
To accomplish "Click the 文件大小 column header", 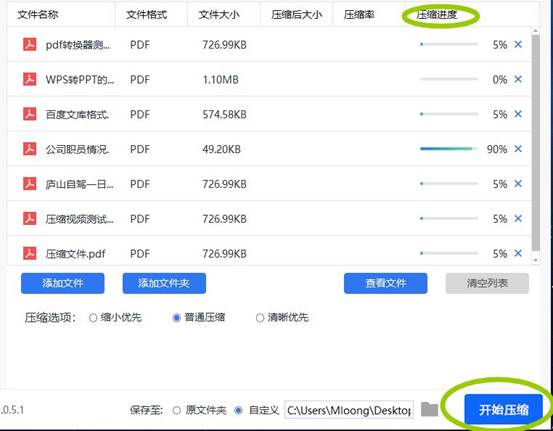I will tap(219, 15).
